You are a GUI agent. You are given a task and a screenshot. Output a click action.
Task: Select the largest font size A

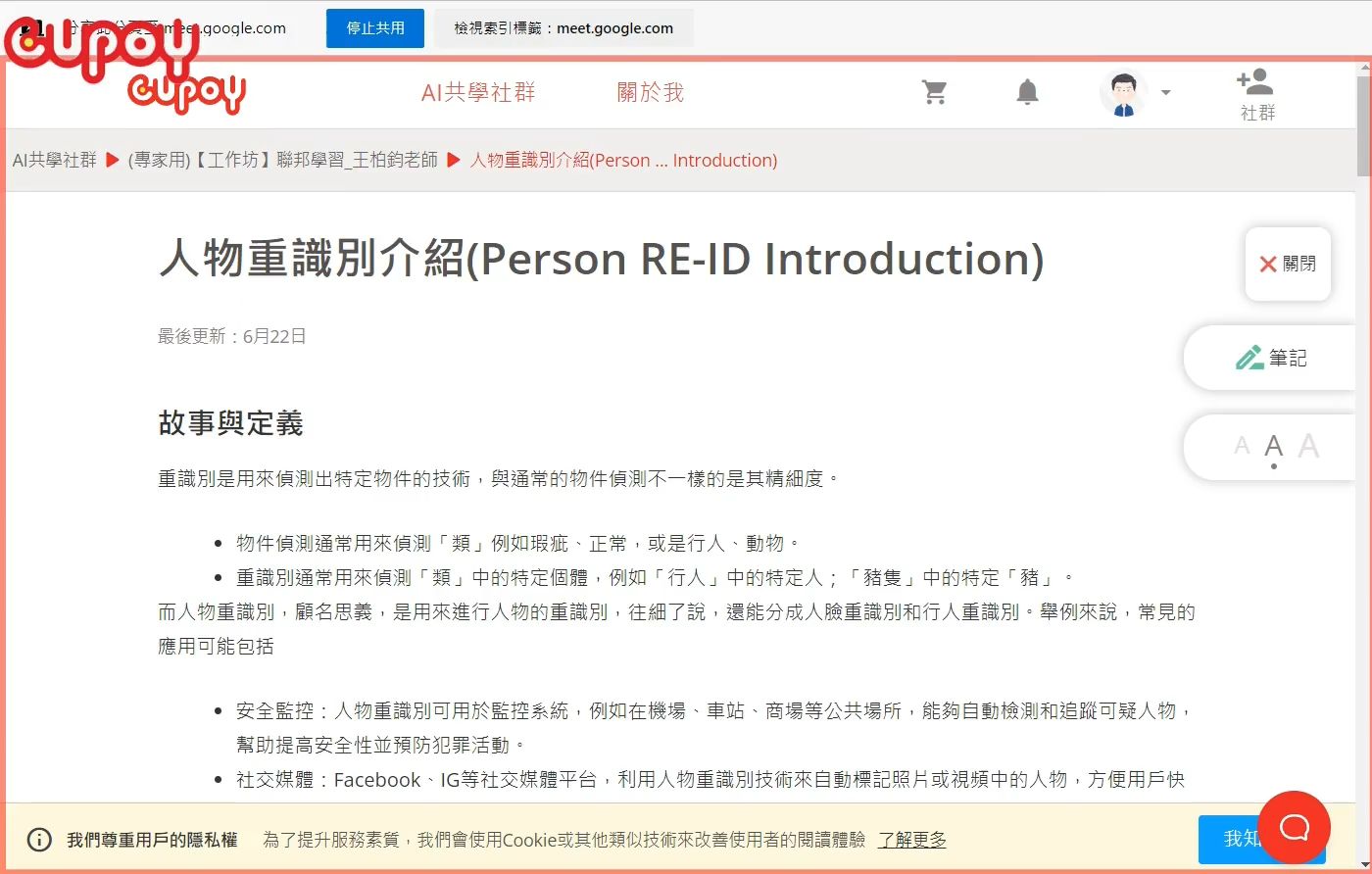[x=1307, y=446]
